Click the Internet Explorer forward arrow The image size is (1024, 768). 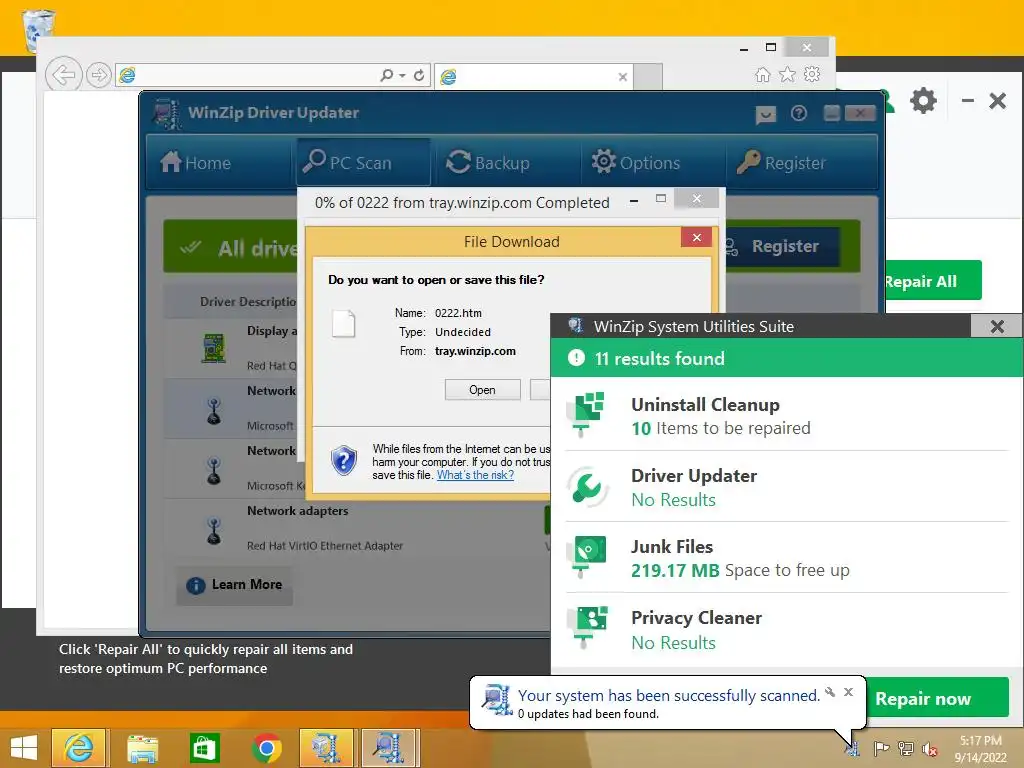tap(99, 75)
